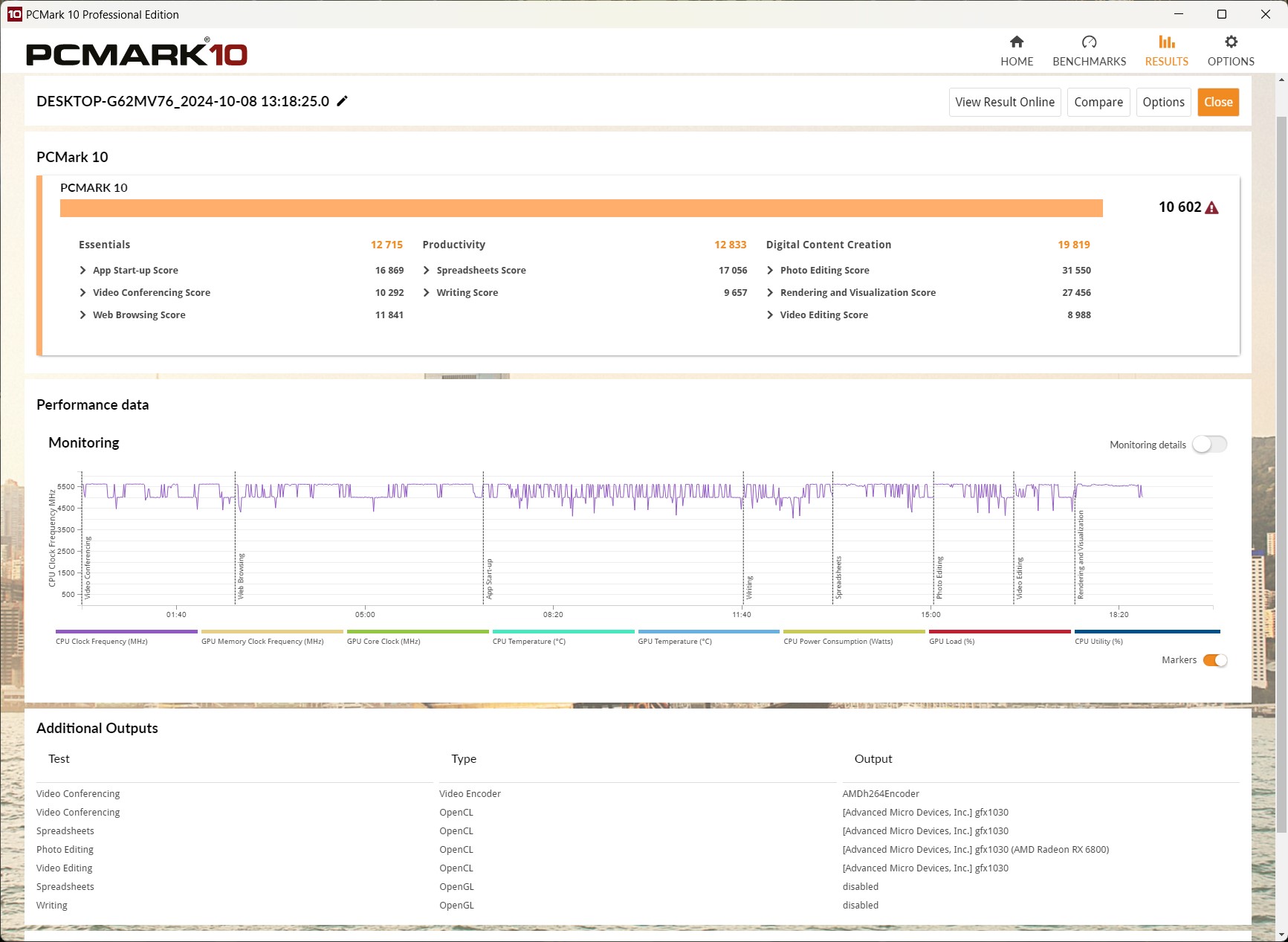Click the Productivity score 12 833
1288x942 pixels.
[730, 245]
